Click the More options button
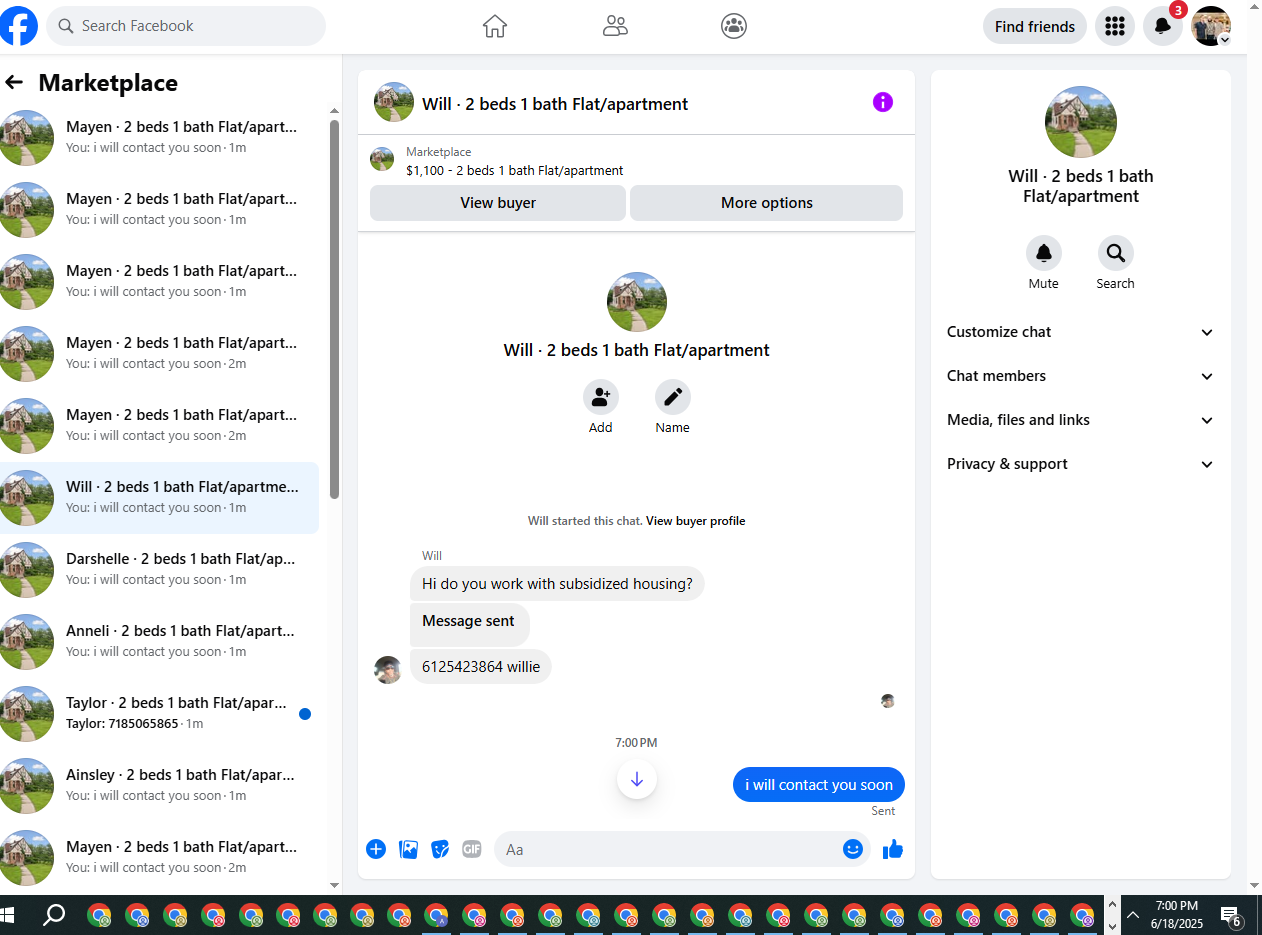 tap(767, 203)
